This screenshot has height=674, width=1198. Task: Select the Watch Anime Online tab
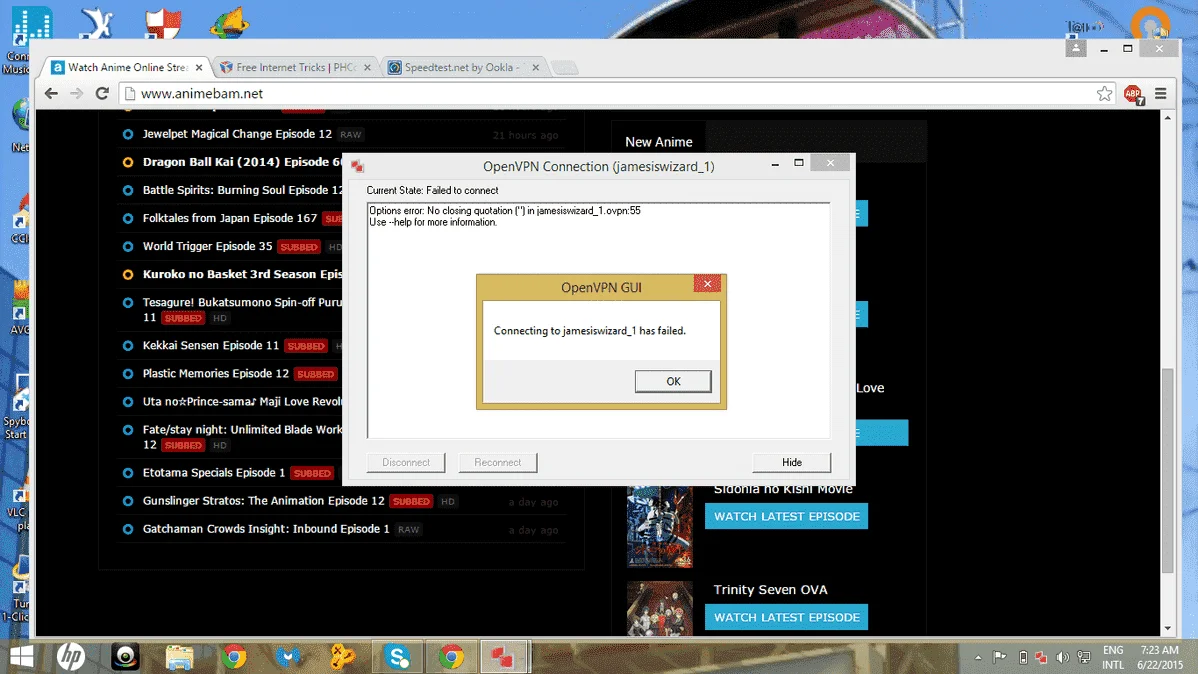click(x=127, y=67)
